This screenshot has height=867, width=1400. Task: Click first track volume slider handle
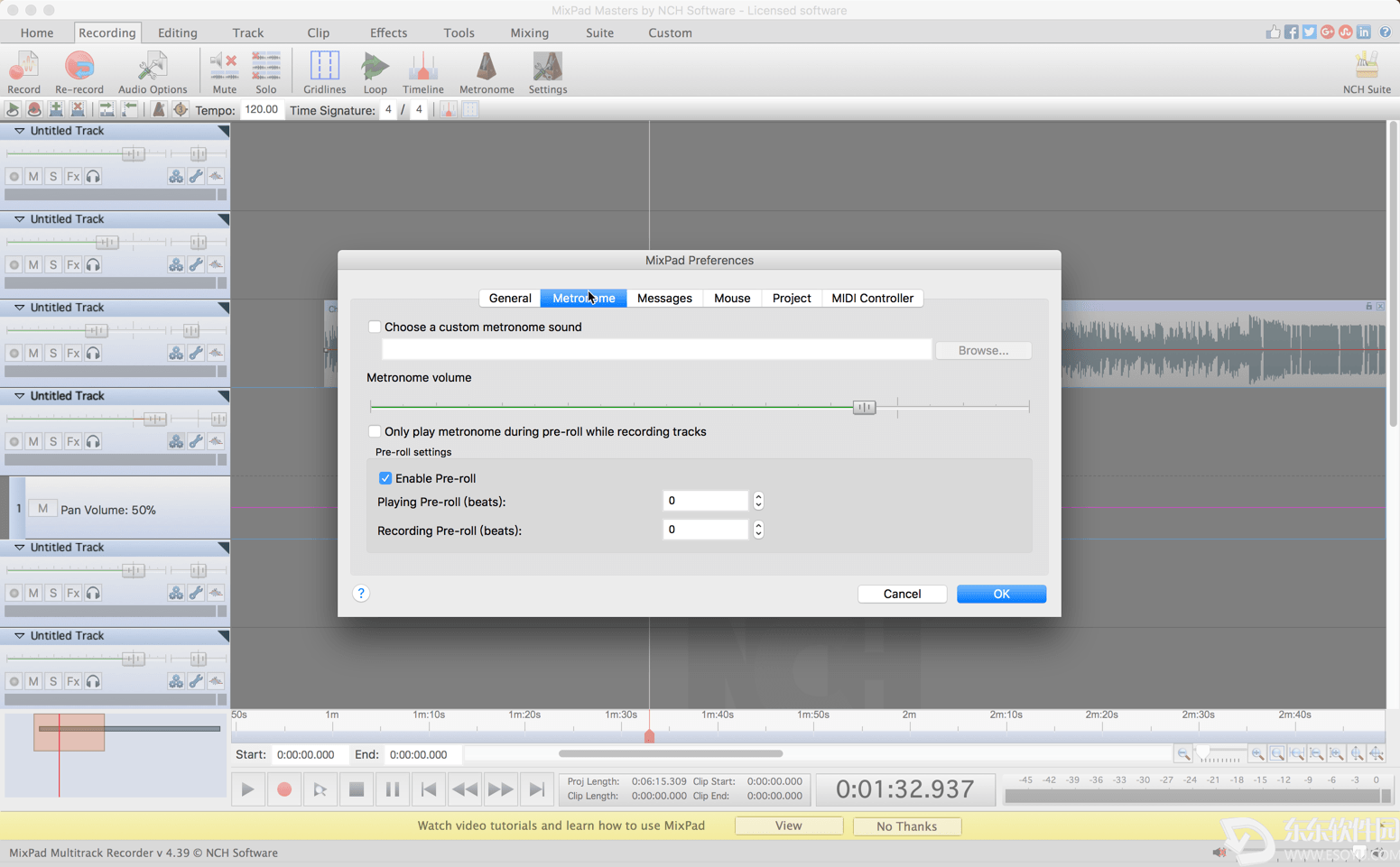pyautogui.click(x=133, y=153)
